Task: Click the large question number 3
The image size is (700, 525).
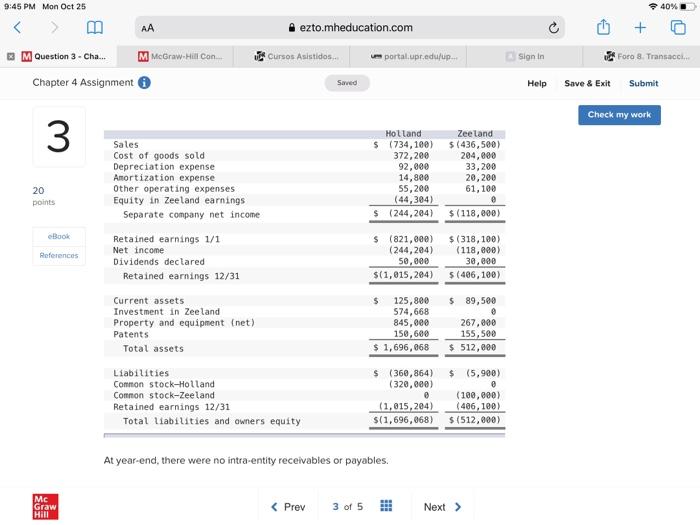Action: pyautogui.click(x=58, y=137)
